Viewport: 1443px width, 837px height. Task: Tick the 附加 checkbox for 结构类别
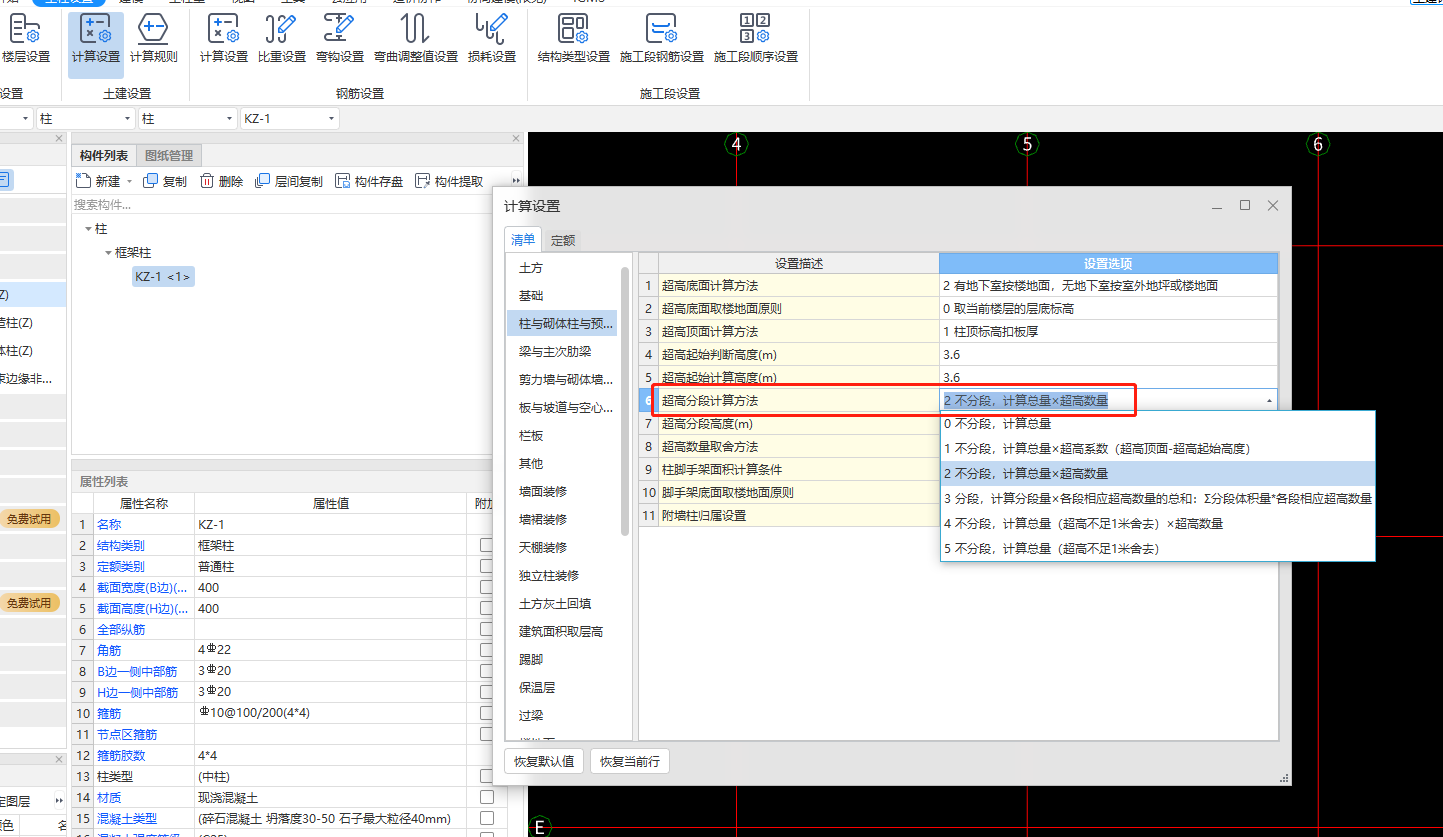(x=486, y=545)
